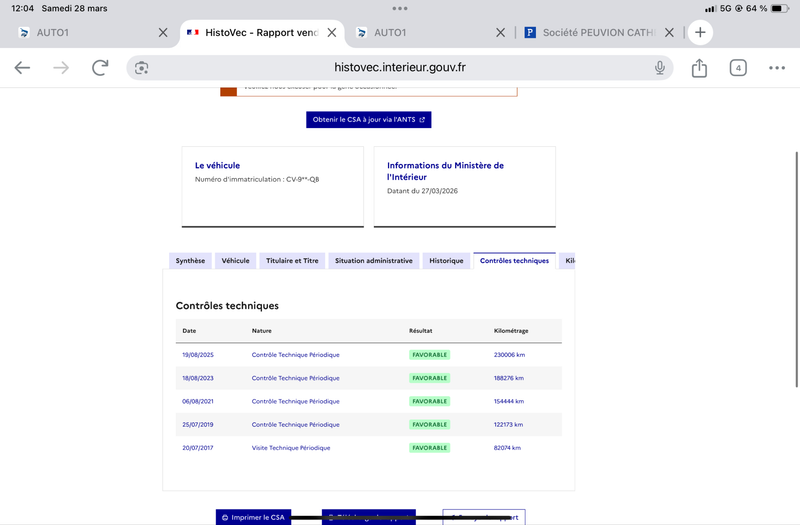The width and height of the screenshot is (800, 525).
Task: Show the Situation administrative tab
Action: click(373, 261)
